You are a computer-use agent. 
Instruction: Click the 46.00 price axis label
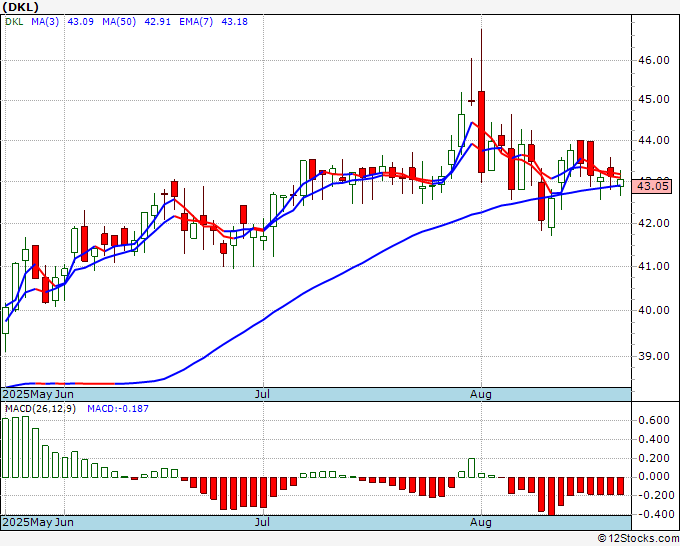(x=654, y=60)
